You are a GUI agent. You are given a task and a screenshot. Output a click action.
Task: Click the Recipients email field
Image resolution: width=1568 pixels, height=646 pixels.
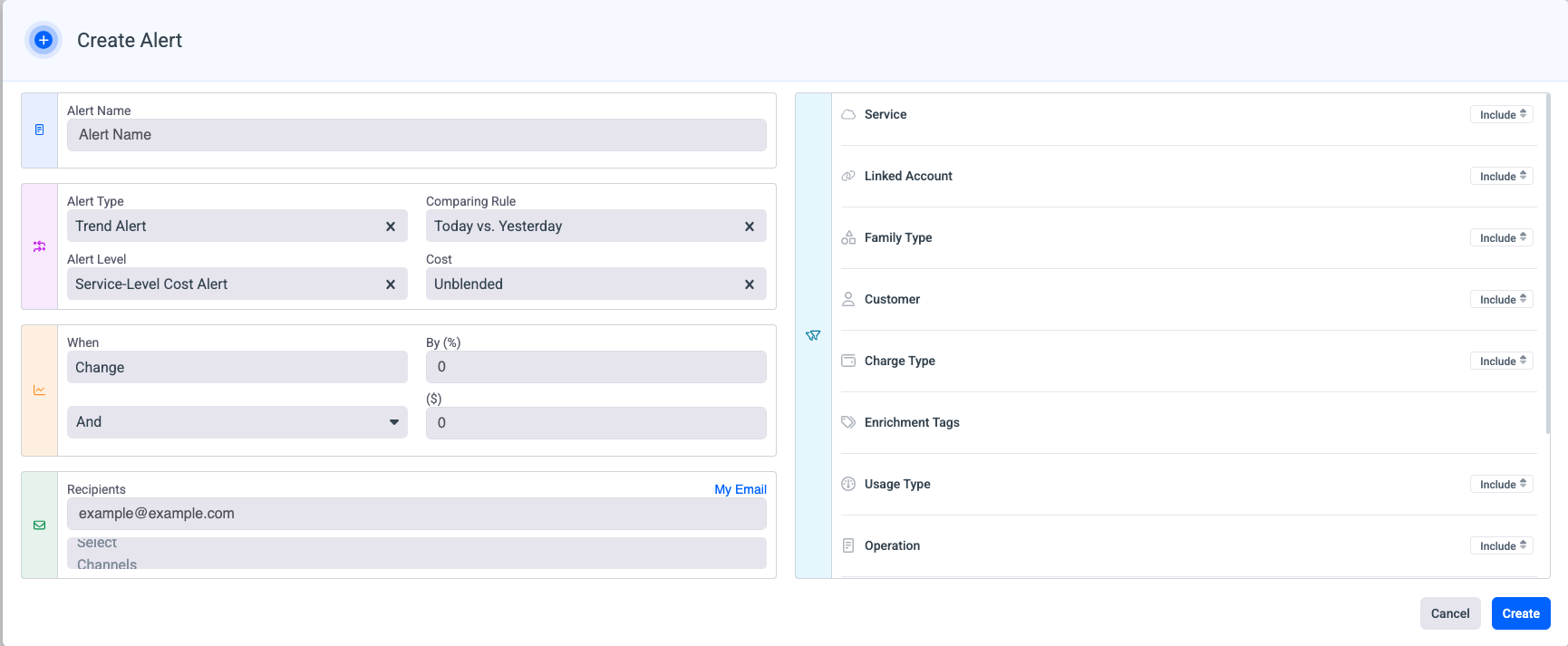(417, 514)
